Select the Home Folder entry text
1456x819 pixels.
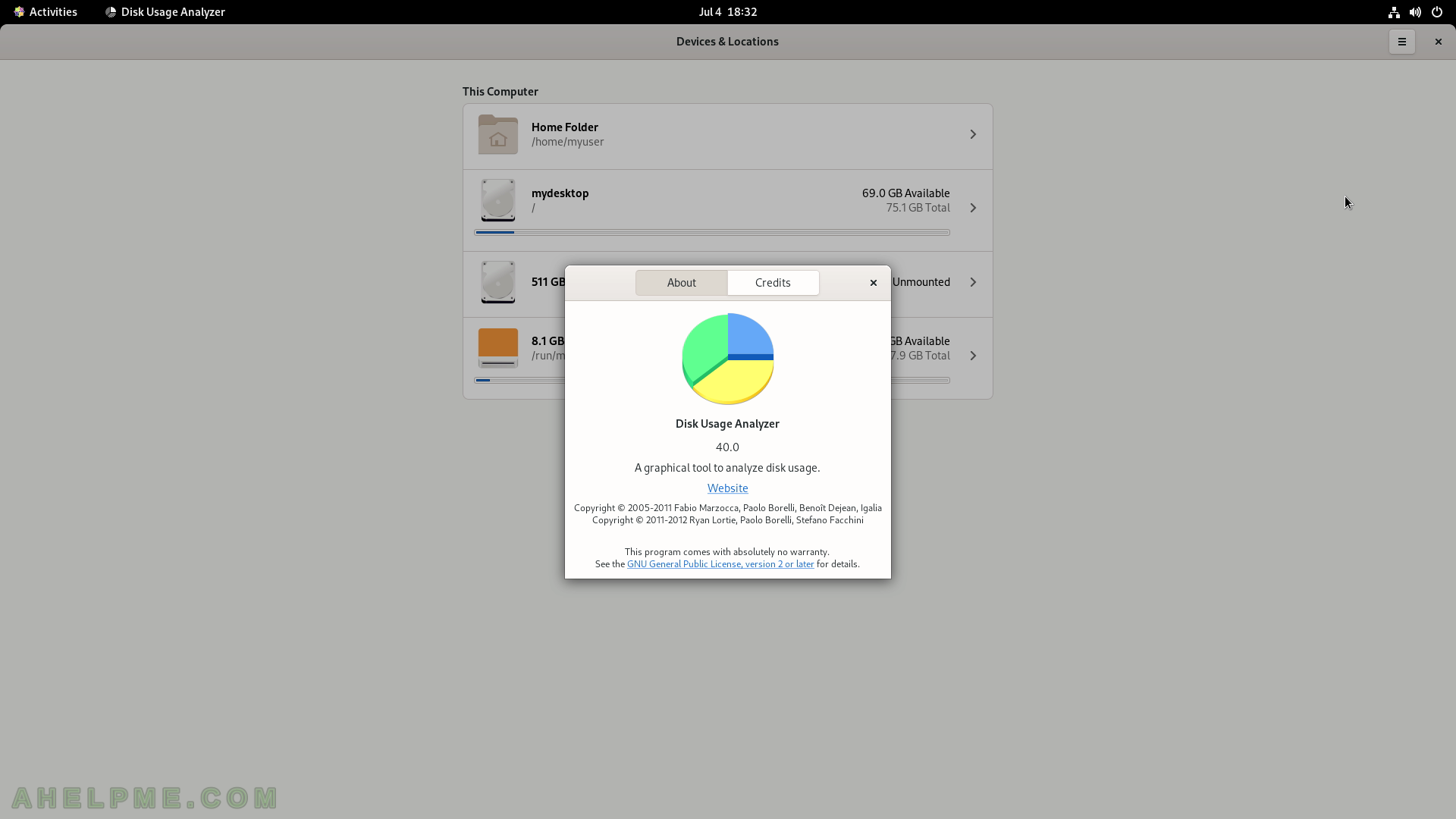[565, 127]
